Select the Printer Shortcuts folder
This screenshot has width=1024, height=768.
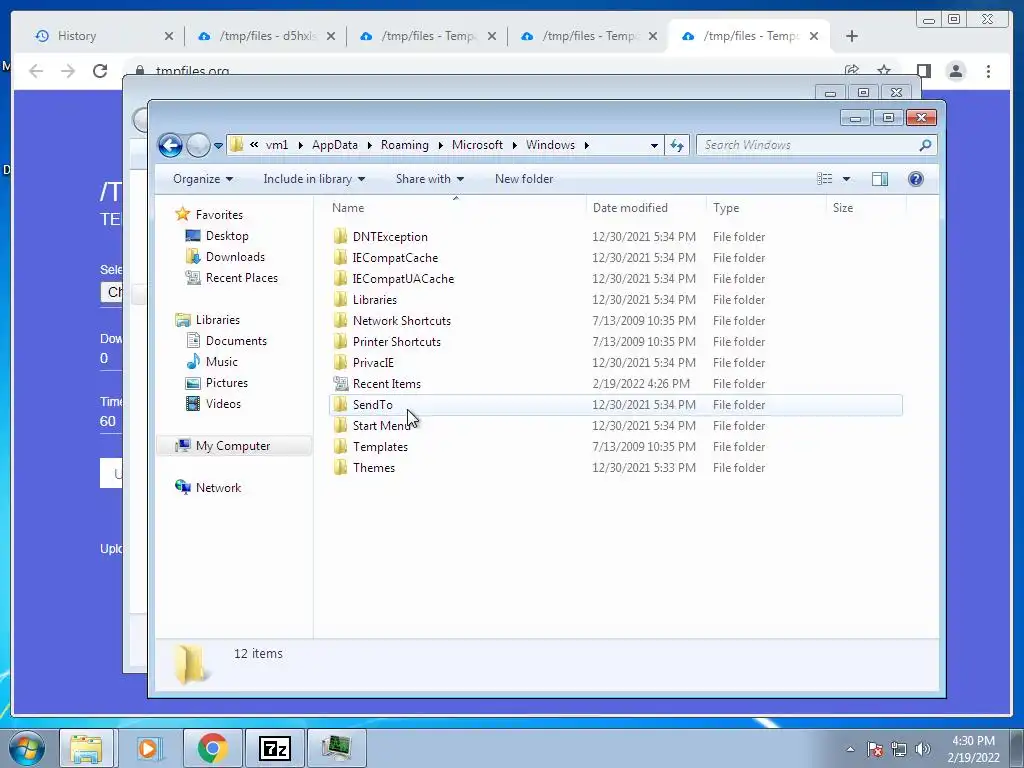click(396, 342)
